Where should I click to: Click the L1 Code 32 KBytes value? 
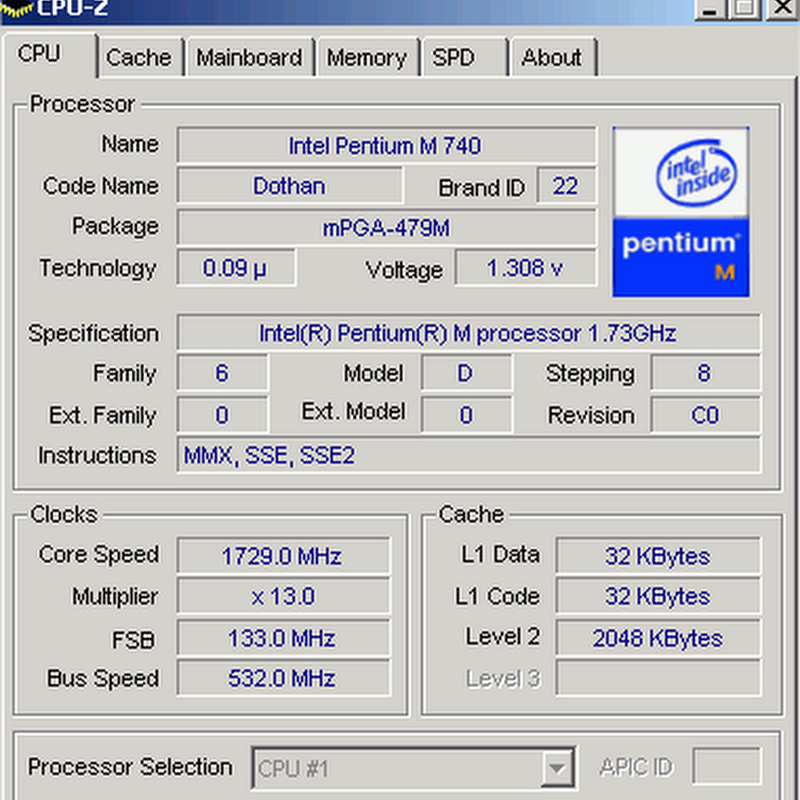(658, 596)
